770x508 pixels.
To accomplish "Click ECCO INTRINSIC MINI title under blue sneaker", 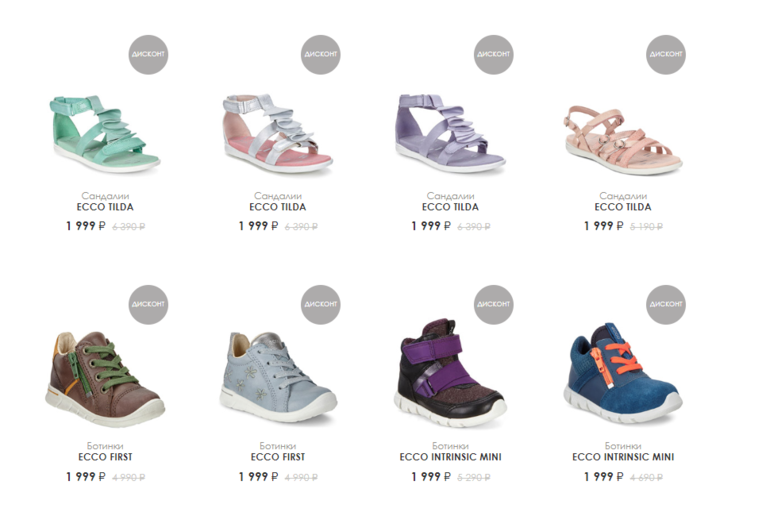I will [x=623, y=457].
